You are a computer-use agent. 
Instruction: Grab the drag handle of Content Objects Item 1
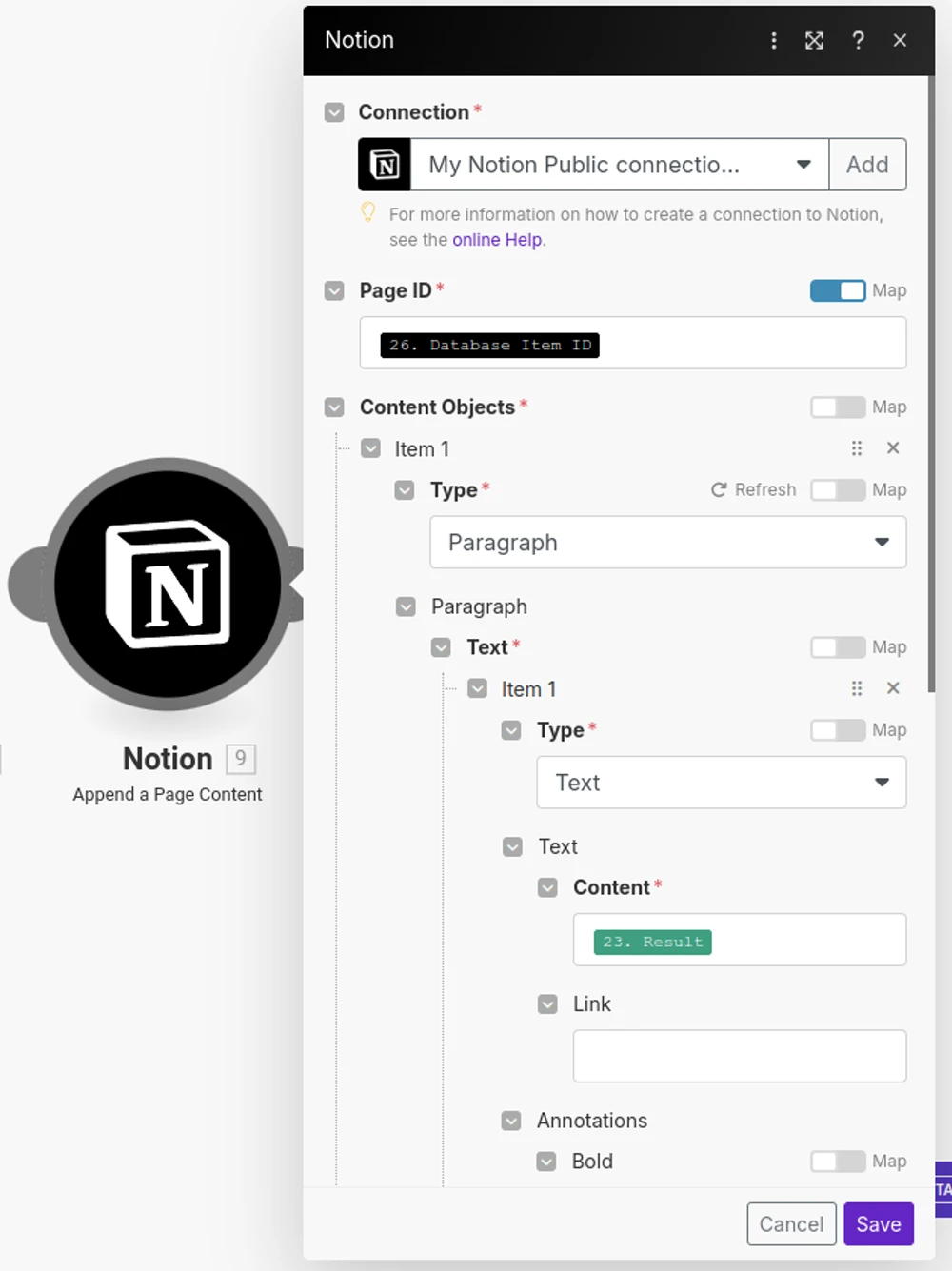click(857, 448)
